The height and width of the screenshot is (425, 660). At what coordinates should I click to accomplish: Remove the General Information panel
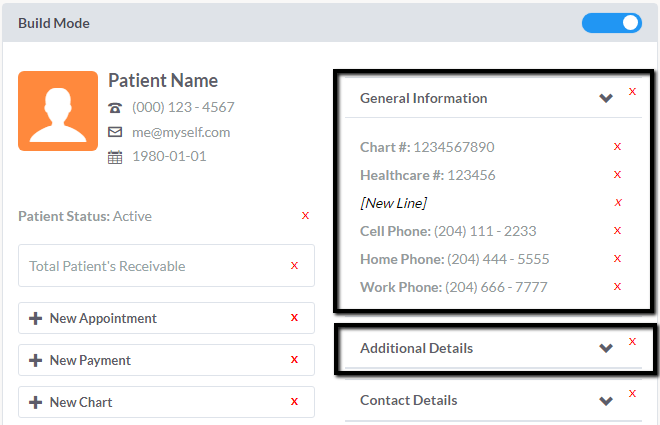(632, 91)
